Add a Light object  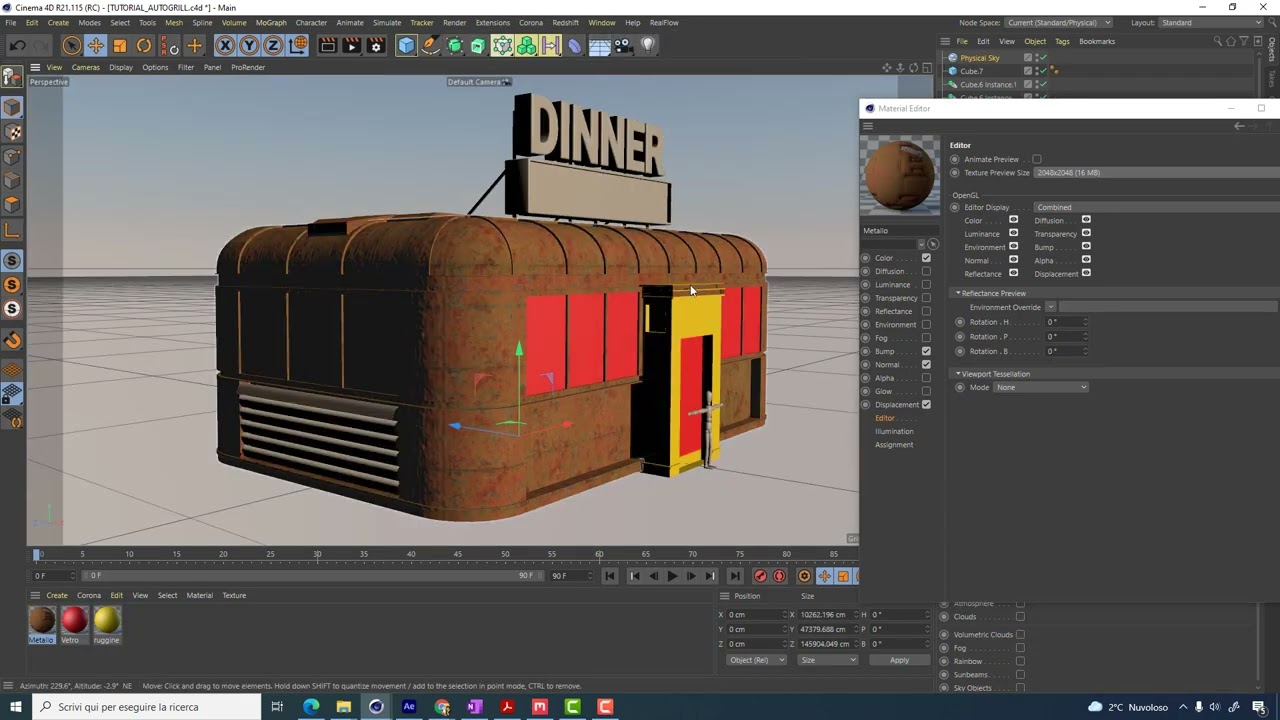[648, 45]
